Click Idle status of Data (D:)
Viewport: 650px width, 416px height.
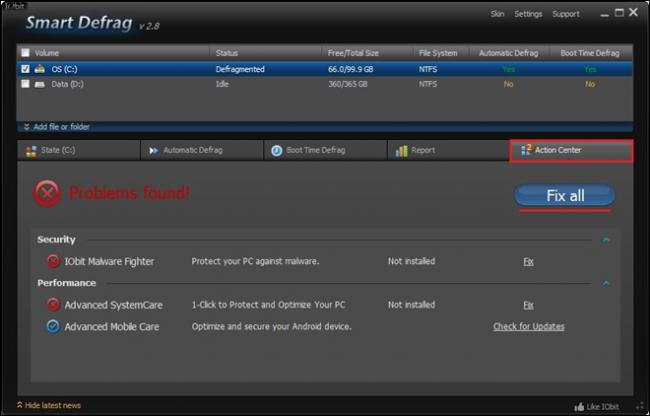[x=222, y=84]
